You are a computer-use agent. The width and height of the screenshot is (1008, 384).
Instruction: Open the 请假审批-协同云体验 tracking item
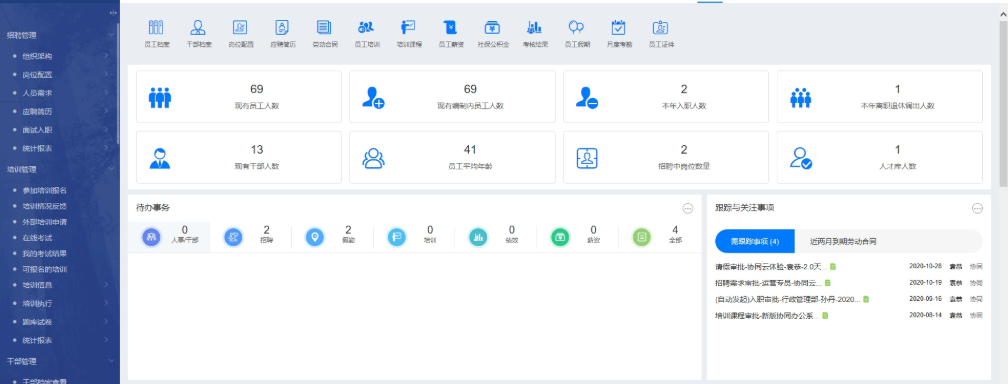(771, 266)
